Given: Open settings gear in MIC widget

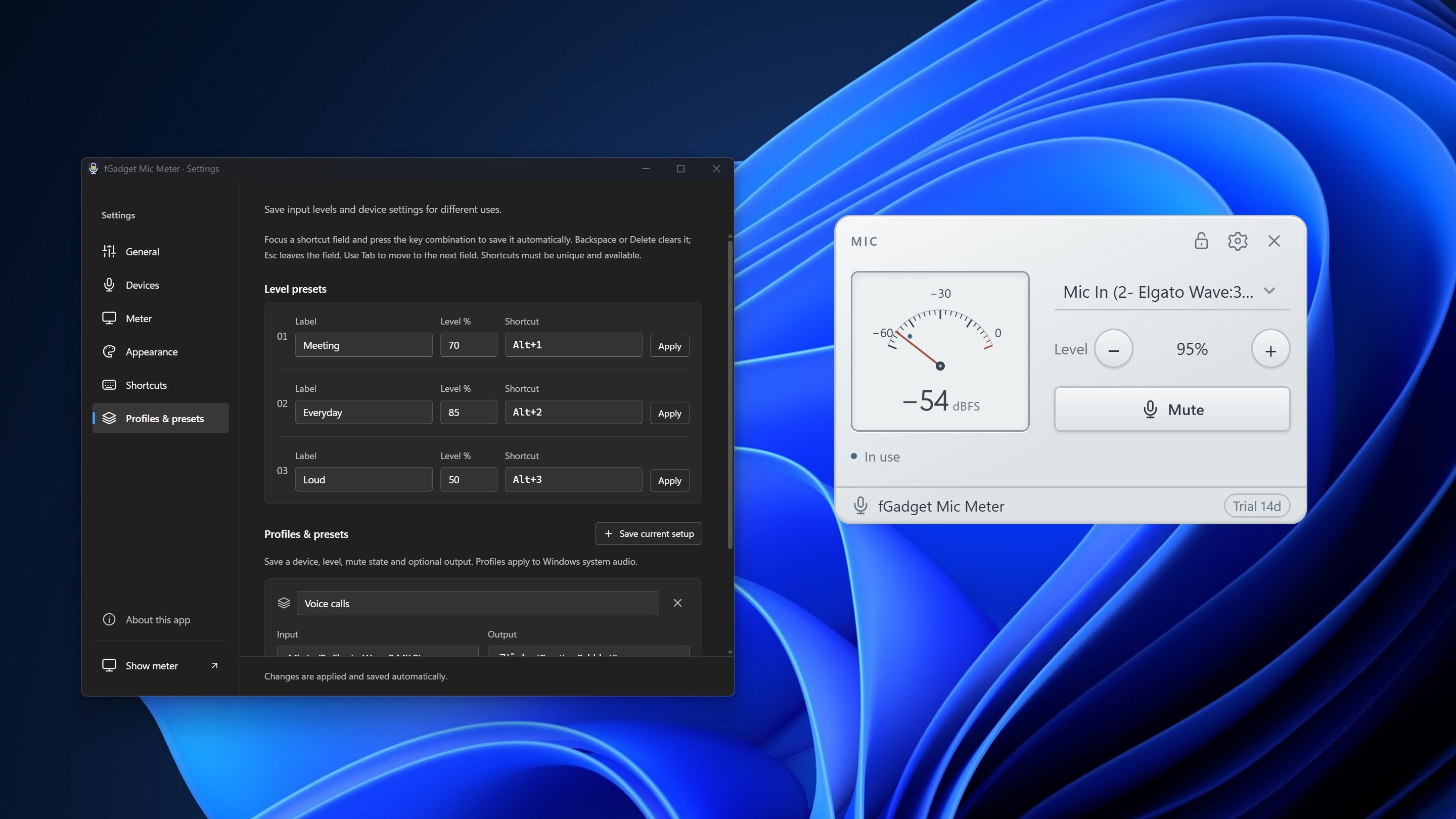Looking at the screenshot, I should [1237, 241].
